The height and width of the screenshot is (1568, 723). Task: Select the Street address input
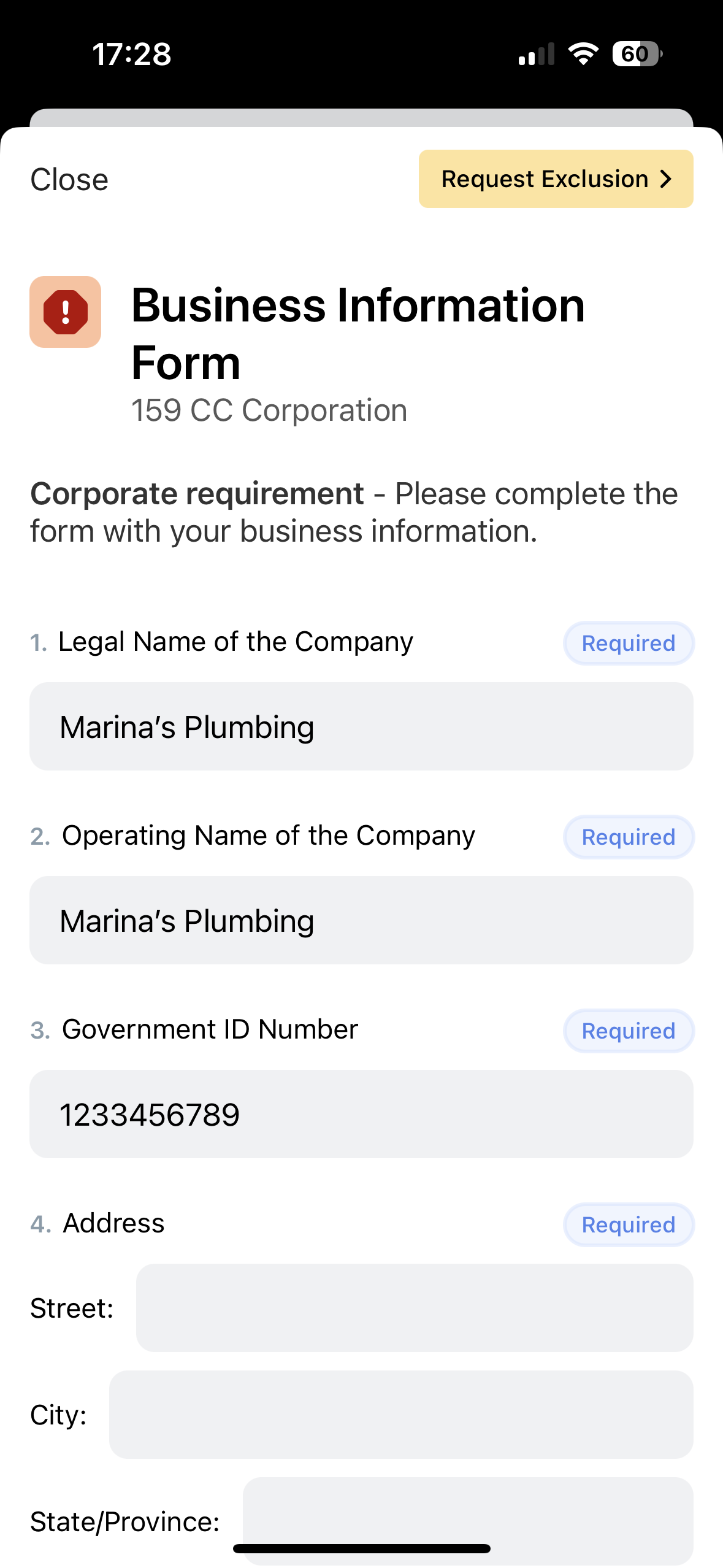(415, 1308)
